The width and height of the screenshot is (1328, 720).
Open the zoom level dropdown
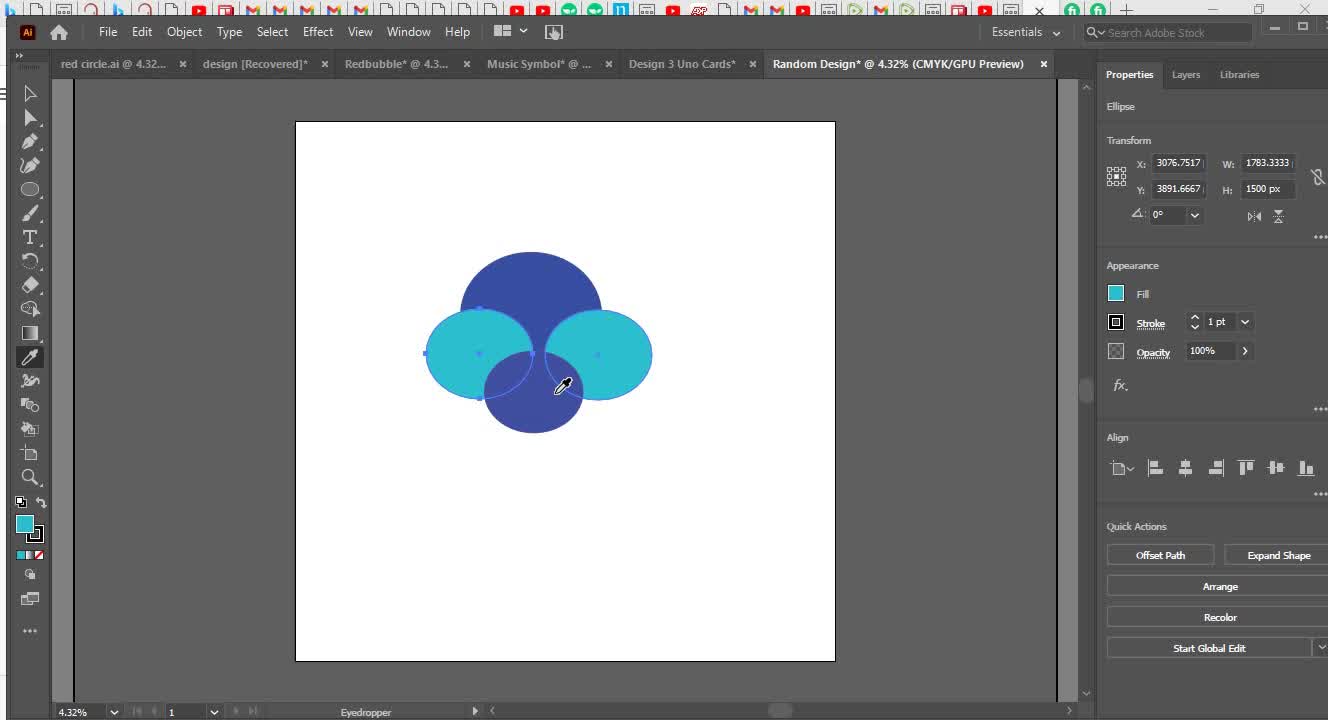(113, 712)
